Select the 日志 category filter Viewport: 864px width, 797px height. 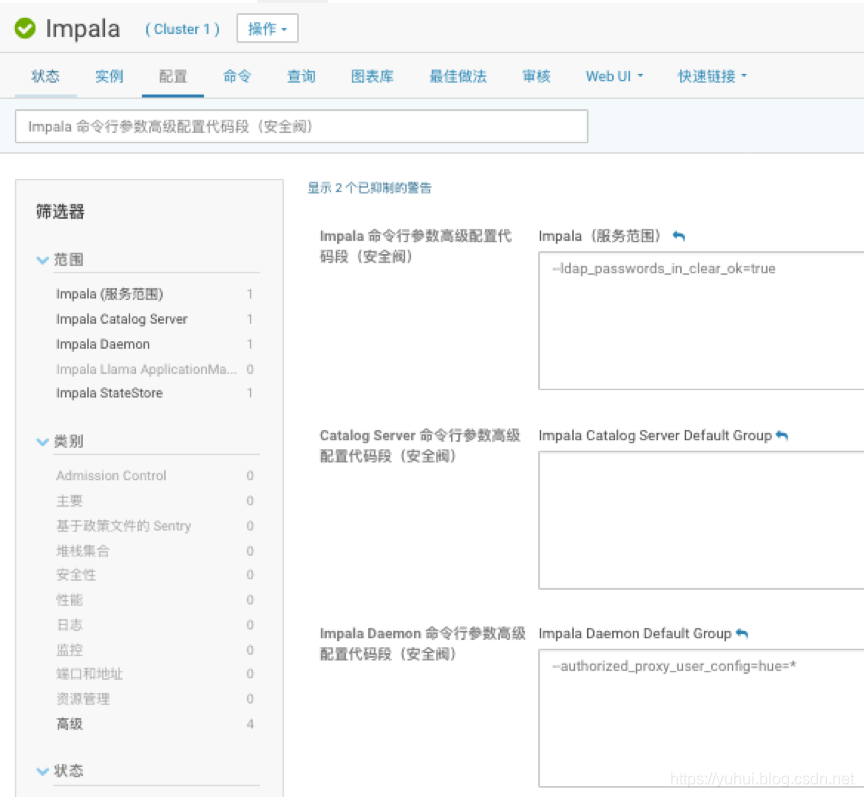[x=69, y=624]
